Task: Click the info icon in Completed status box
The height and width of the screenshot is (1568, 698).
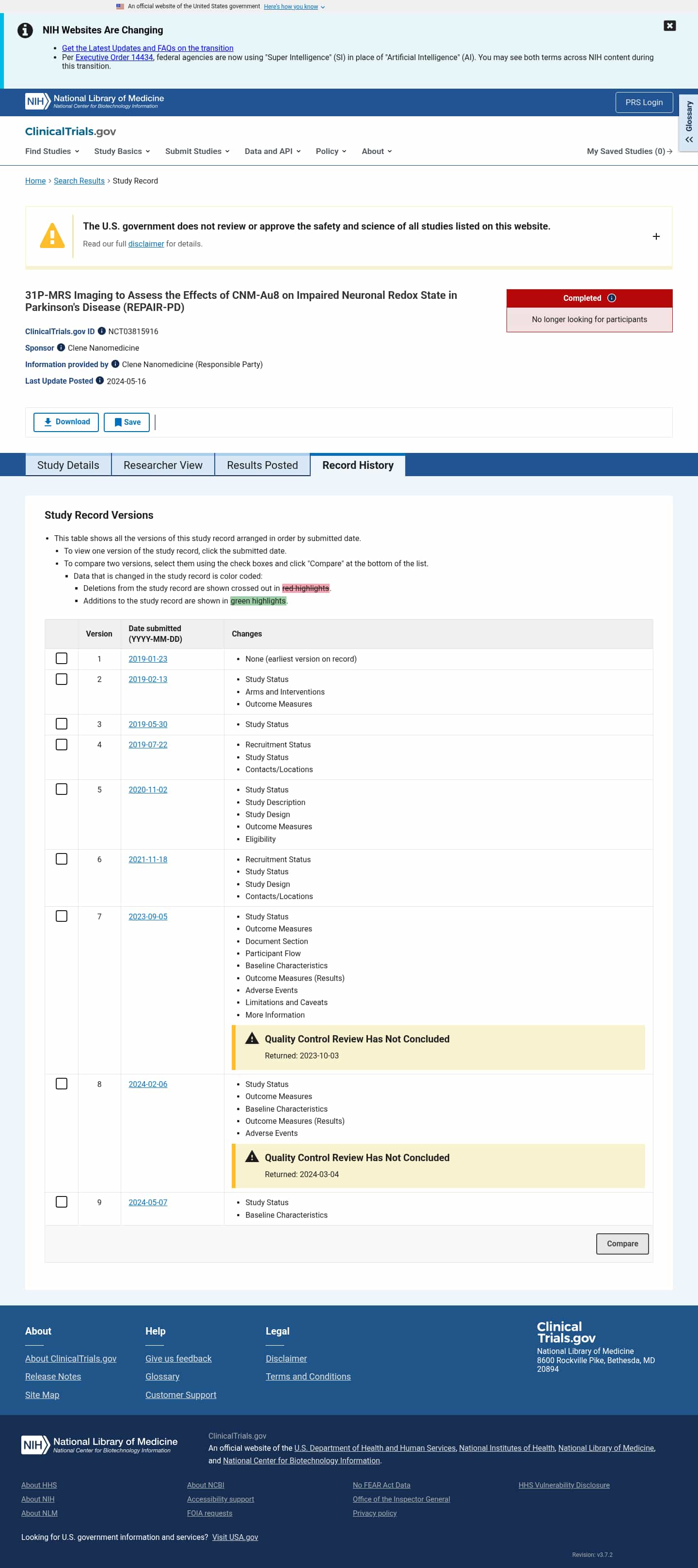Action: [612, 297]
